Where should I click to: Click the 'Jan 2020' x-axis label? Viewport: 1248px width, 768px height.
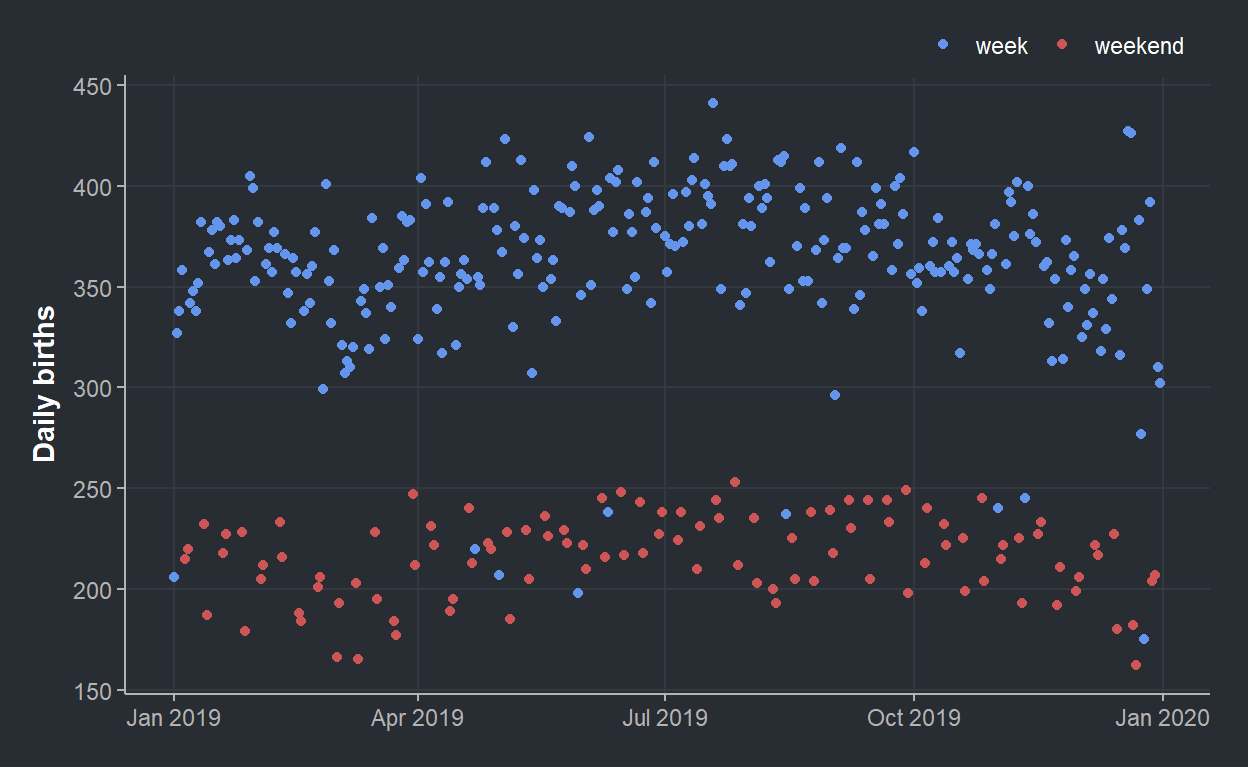(1163, 718)
